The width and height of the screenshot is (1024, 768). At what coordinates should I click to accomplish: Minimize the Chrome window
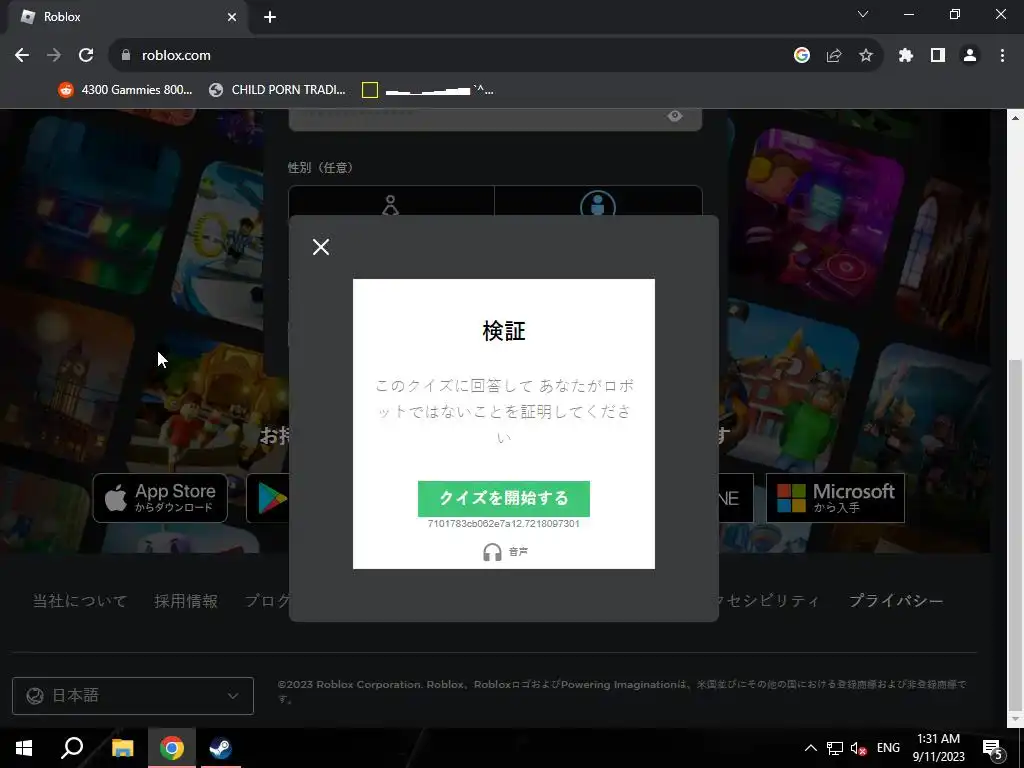click(909, 14)
